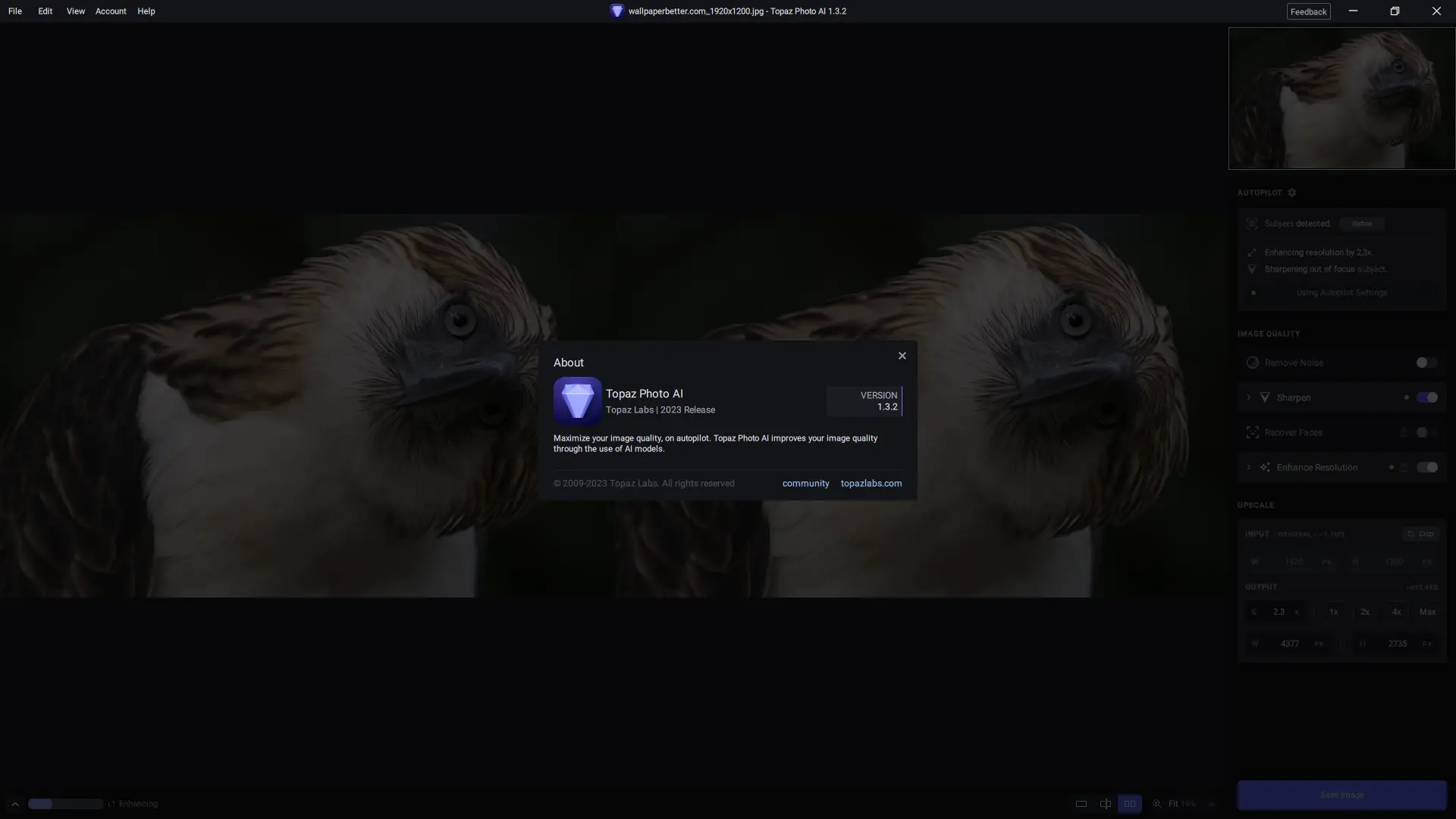Select side-by-side view icon

pos(1130,804)
